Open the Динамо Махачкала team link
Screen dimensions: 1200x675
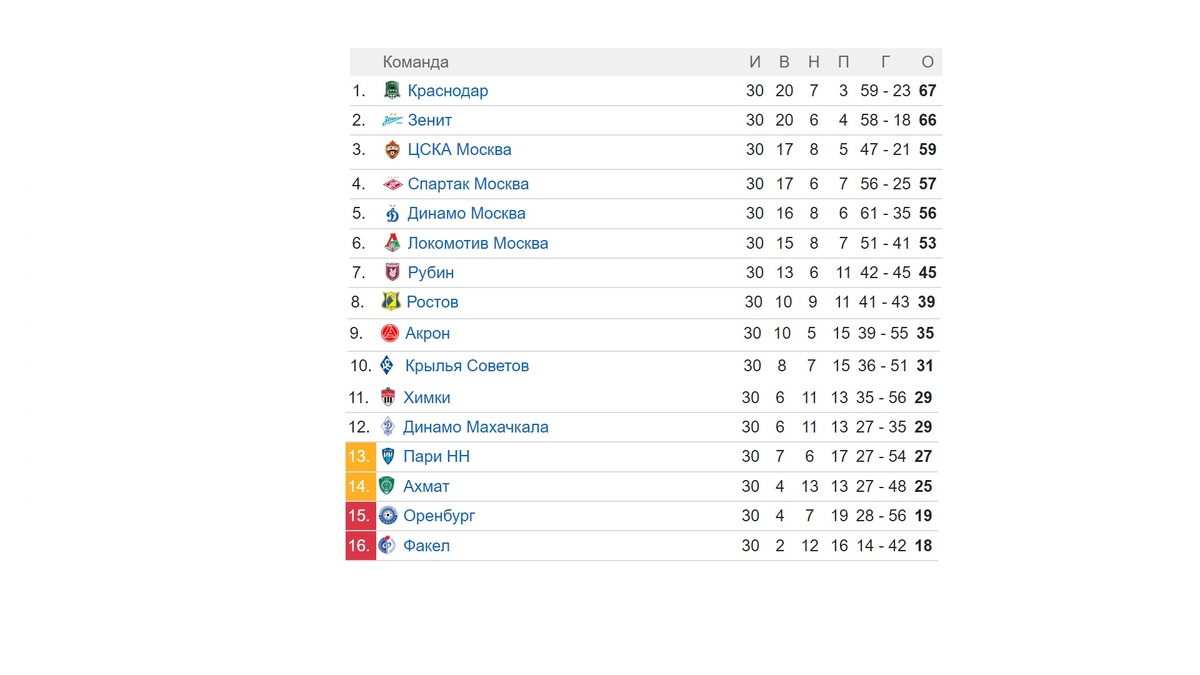pyautogui.click(x=476, y=427)
